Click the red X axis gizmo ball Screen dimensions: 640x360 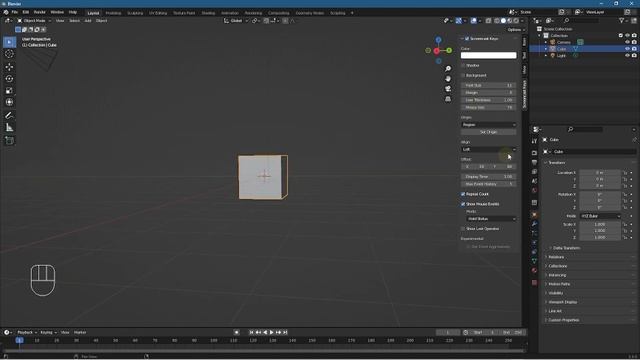click(x=436, y=51)
